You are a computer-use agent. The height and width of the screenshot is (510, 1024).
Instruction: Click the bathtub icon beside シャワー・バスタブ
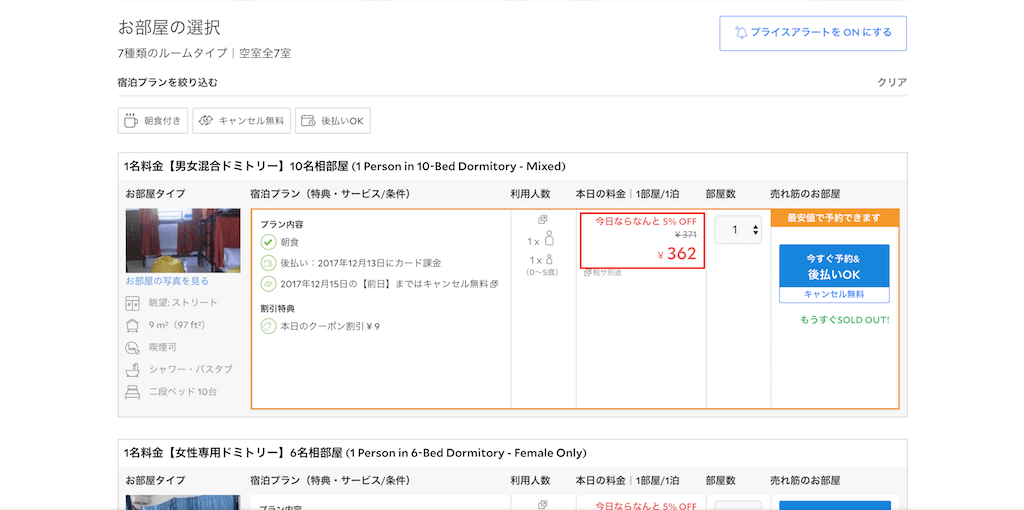pos(133,370)
